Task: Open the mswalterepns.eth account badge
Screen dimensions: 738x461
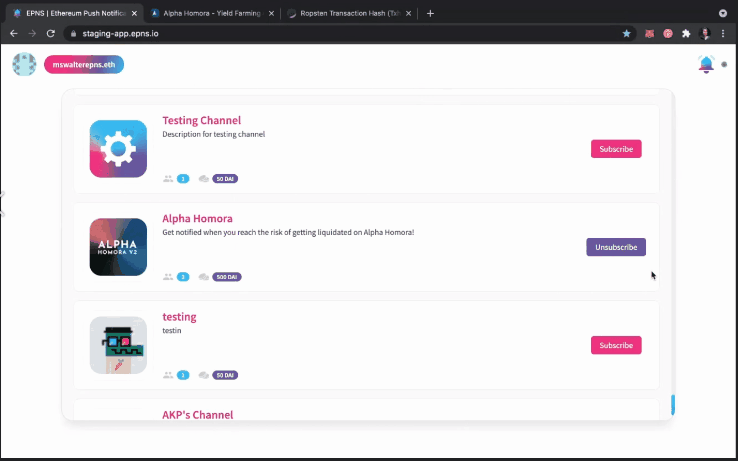Action: [84, 64]
